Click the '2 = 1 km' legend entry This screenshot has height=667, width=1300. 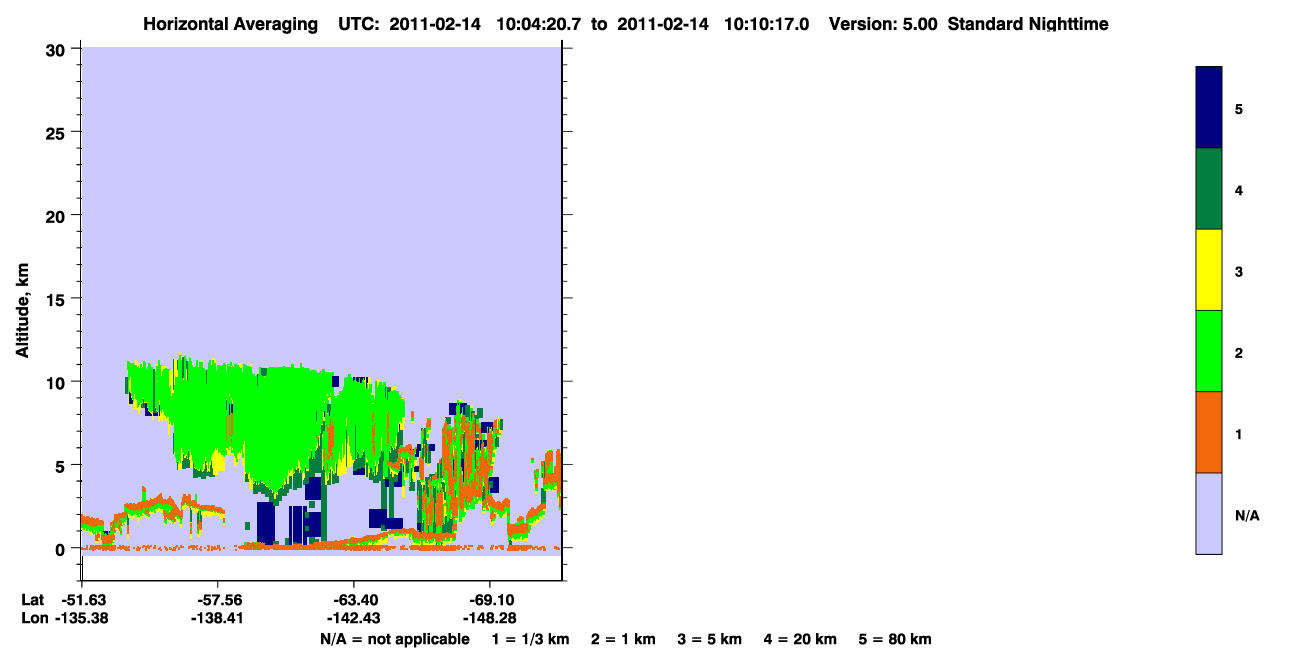623,640
